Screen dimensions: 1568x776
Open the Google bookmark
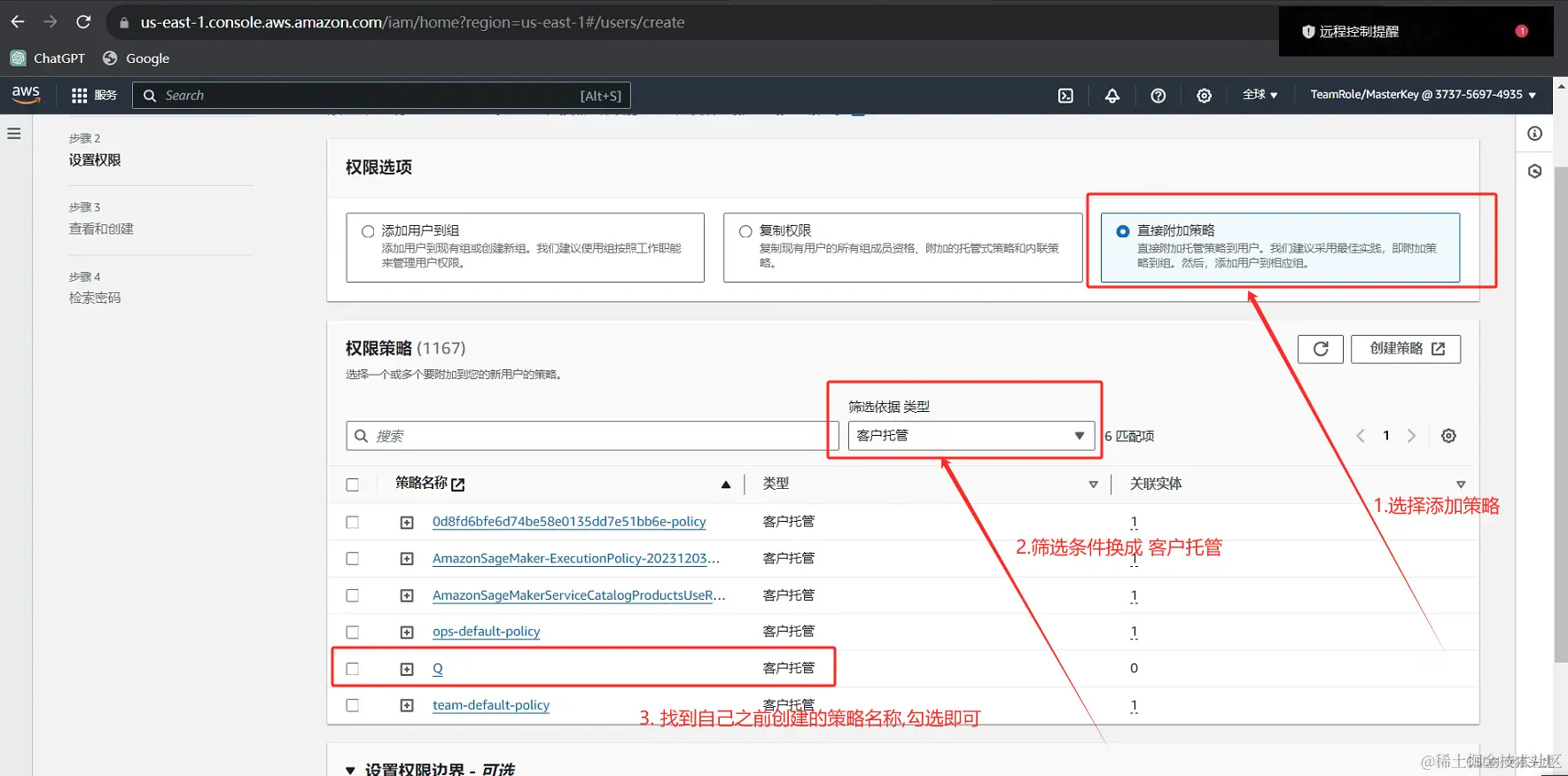(137, 58)
